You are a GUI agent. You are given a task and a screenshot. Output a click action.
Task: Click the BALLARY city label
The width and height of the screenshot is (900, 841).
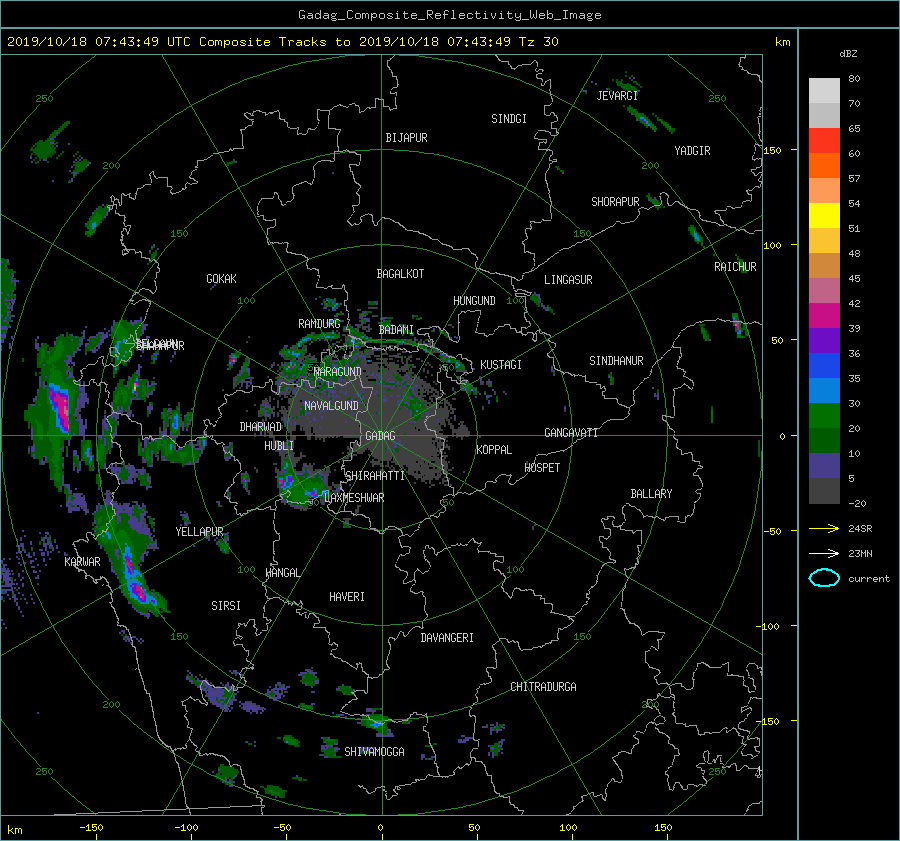pyautogui.click(x=651, y=494)
